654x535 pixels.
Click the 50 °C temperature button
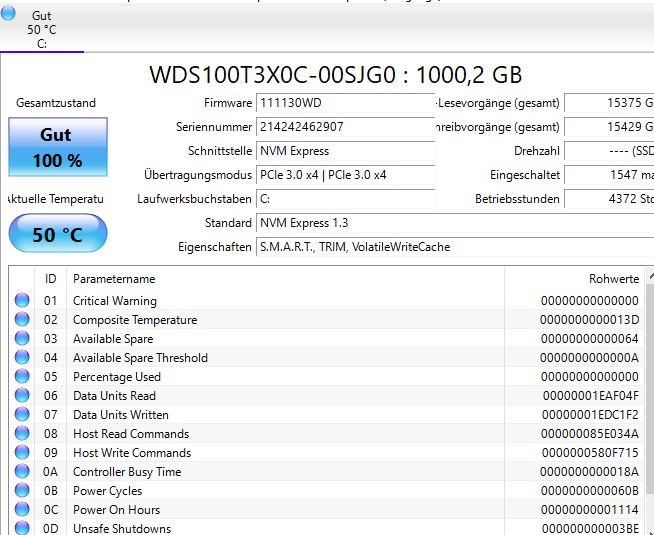(x=58, y=234)
